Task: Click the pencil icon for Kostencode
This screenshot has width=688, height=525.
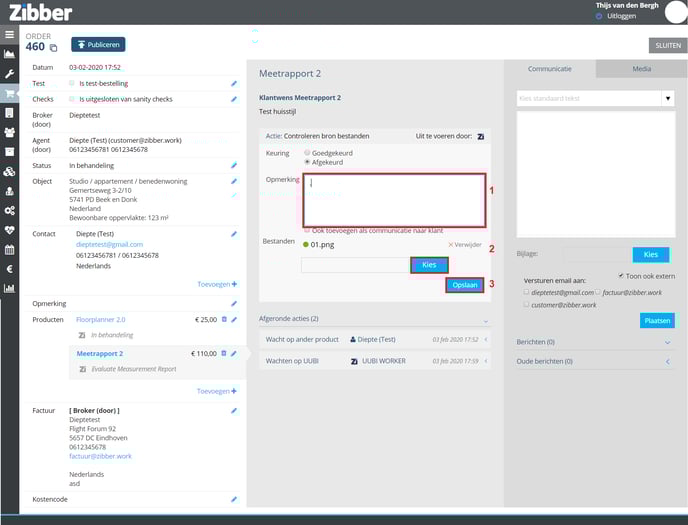Action: pos(234,499)
